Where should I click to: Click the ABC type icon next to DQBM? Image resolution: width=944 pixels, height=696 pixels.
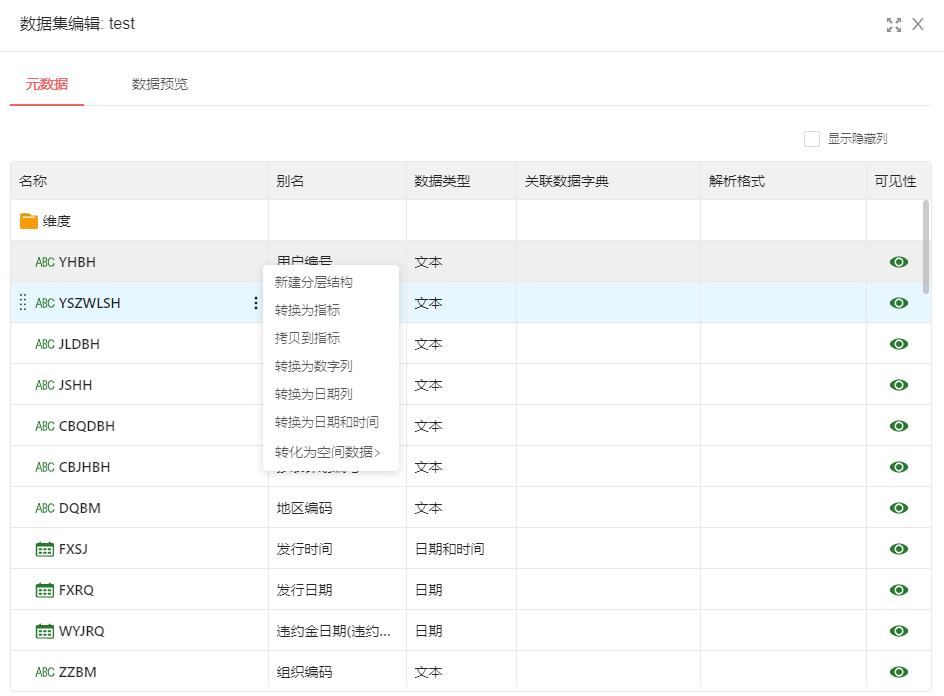(45, 508)
